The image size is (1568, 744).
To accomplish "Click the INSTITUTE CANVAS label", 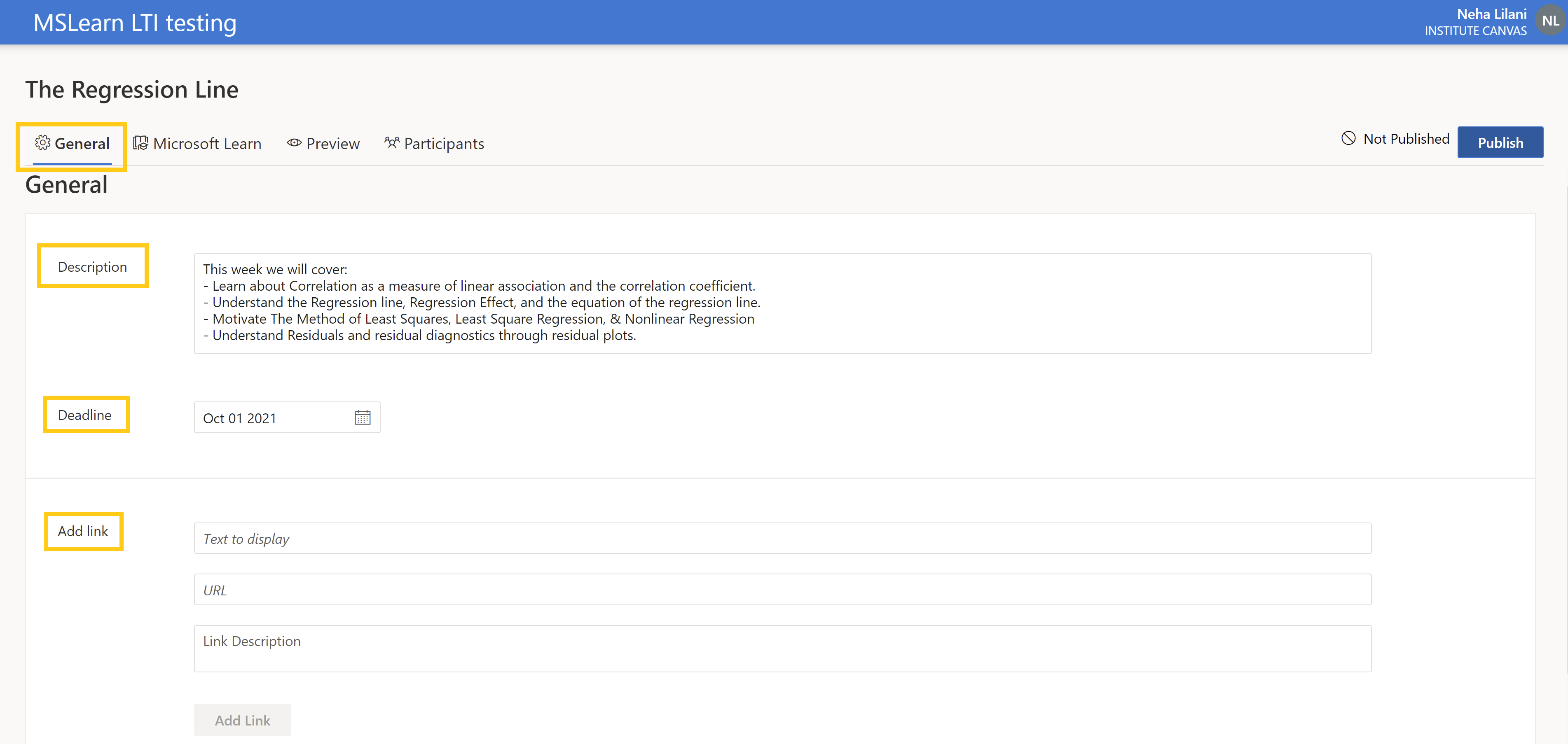I will coord(1475,30).
